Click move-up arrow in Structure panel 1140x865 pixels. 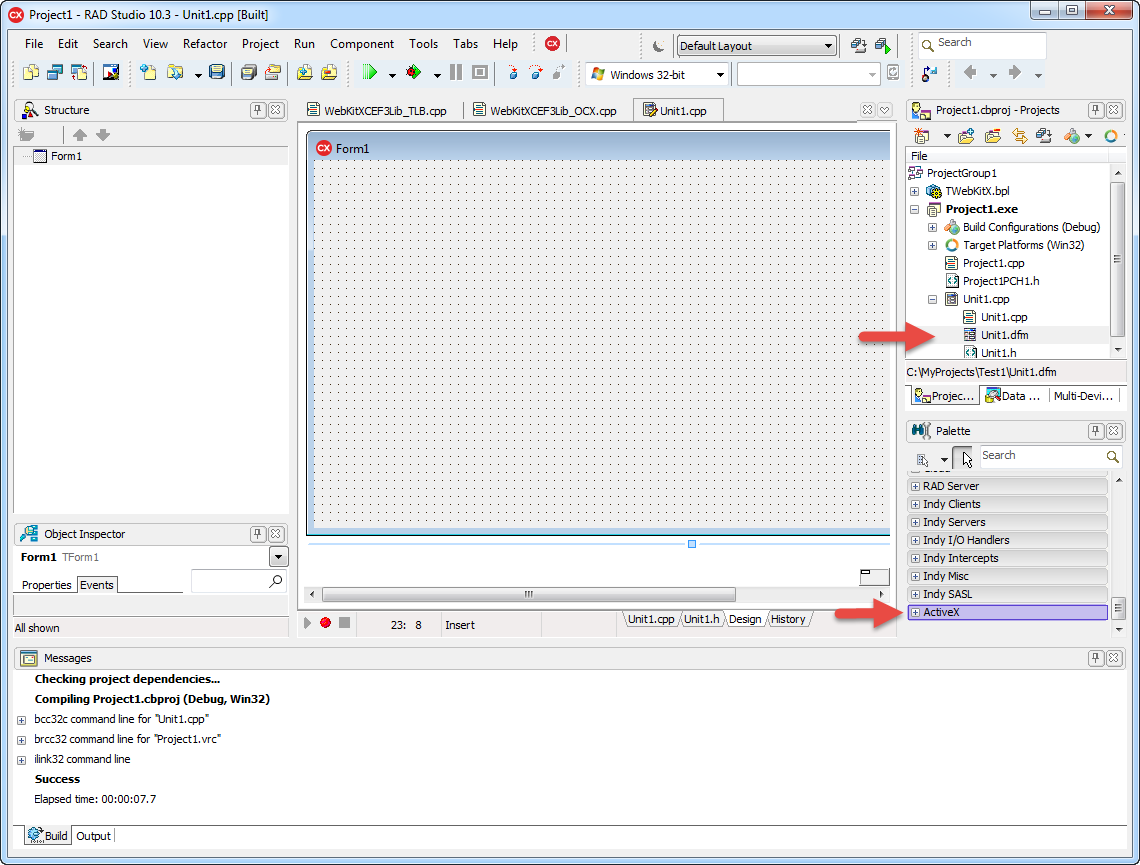click(x=80, y=134)
